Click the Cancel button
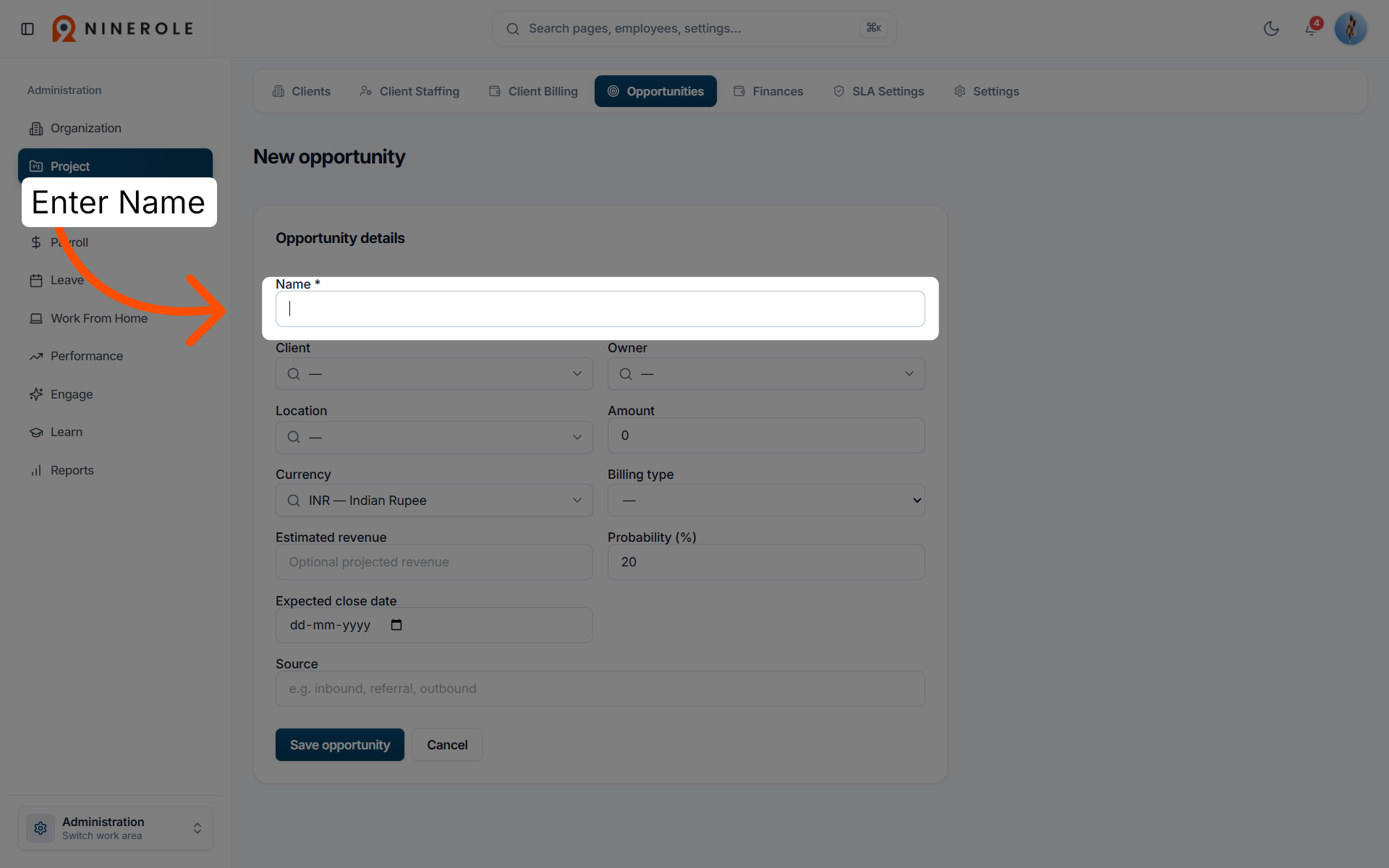Screen dimensions: 1389x868 [447, 745]
